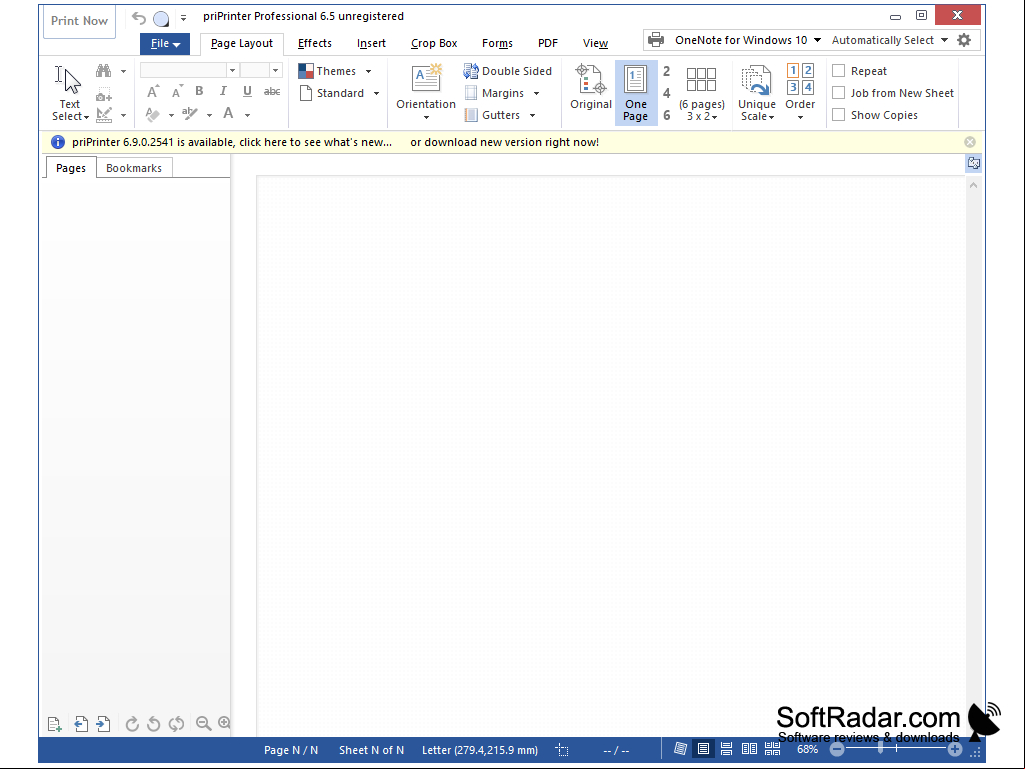
Task: Click the thumbnails zoom out magnifier
Action: coord(203,723)
